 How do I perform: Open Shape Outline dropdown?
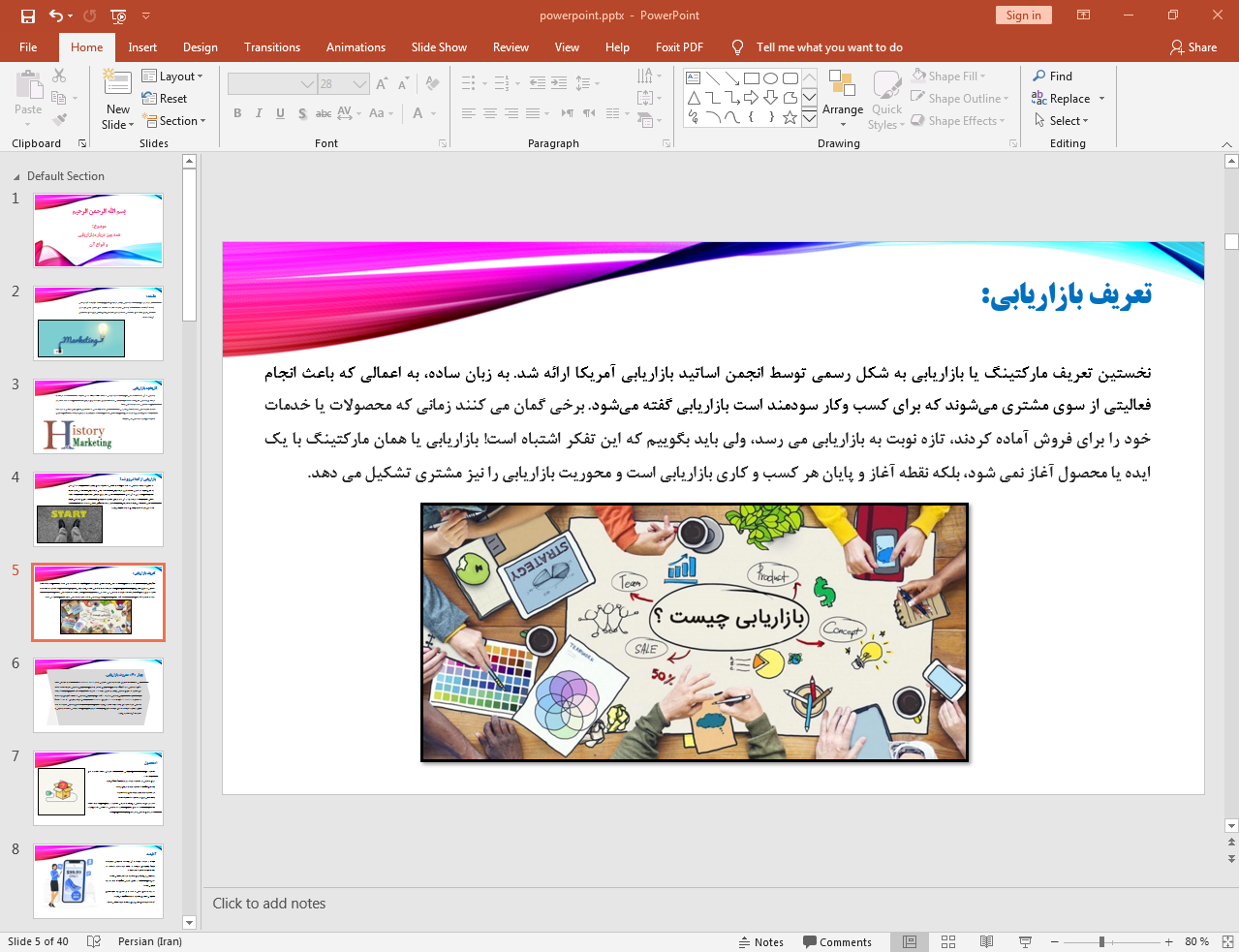pyautogui.click(x=960, y=98)
